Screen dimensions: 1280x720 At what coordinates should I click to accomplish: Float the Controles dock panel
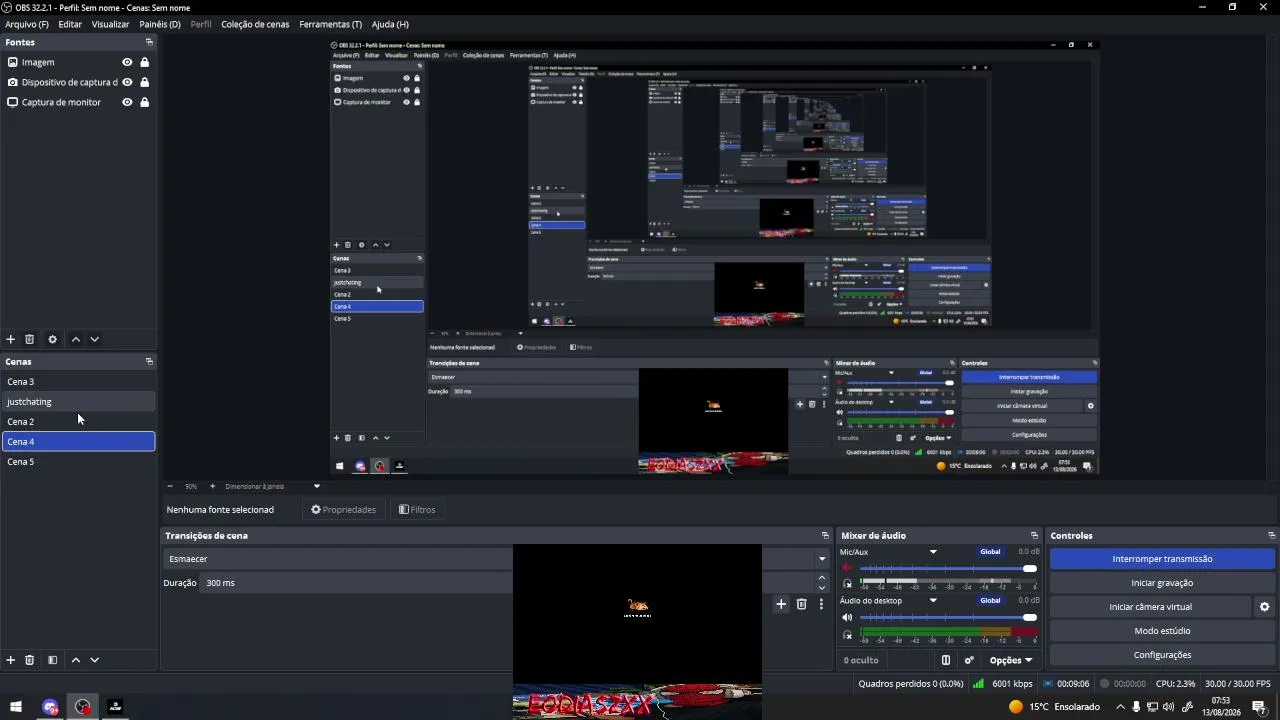1271,536
